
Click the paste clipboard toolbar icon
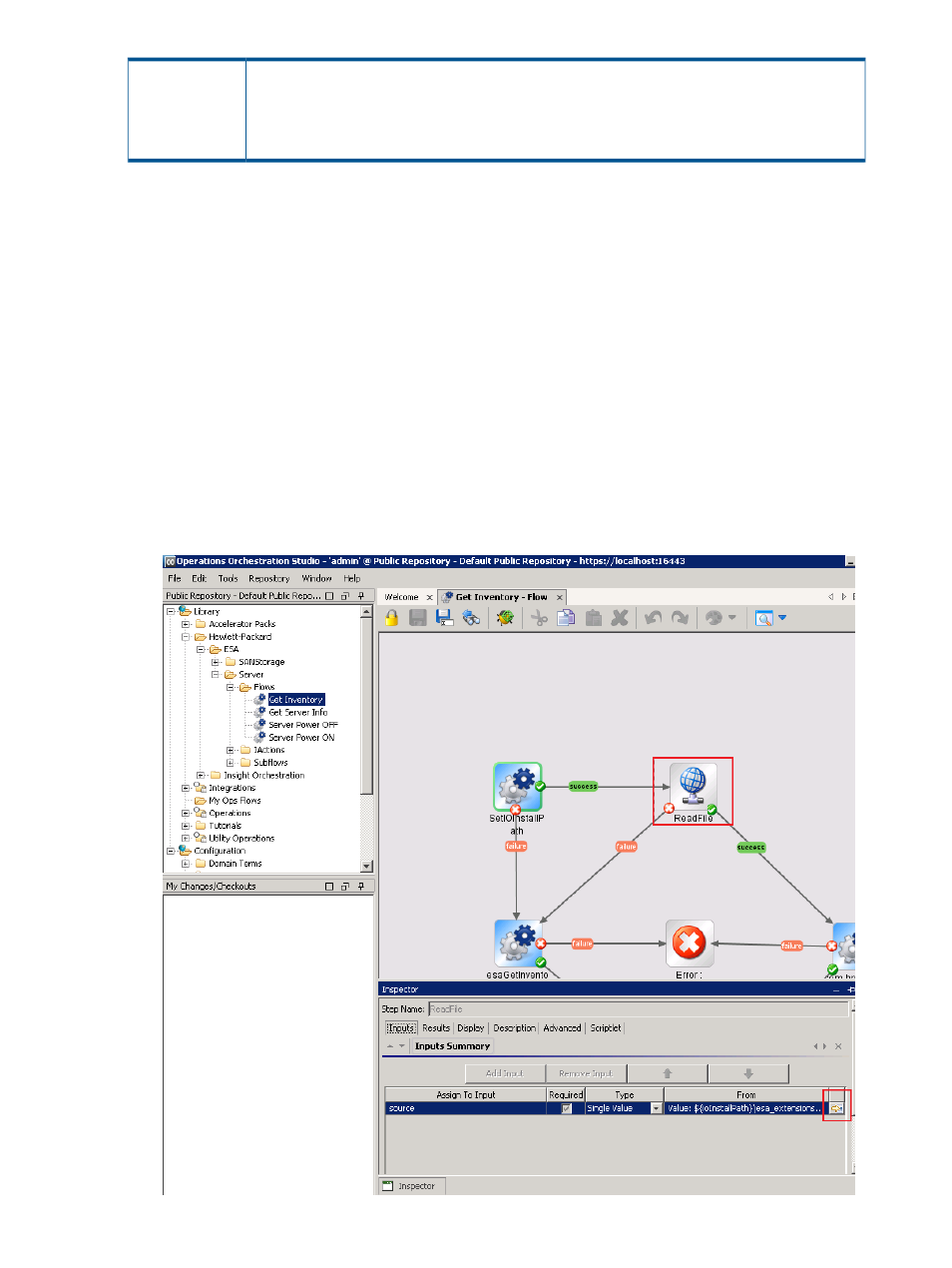593,618
